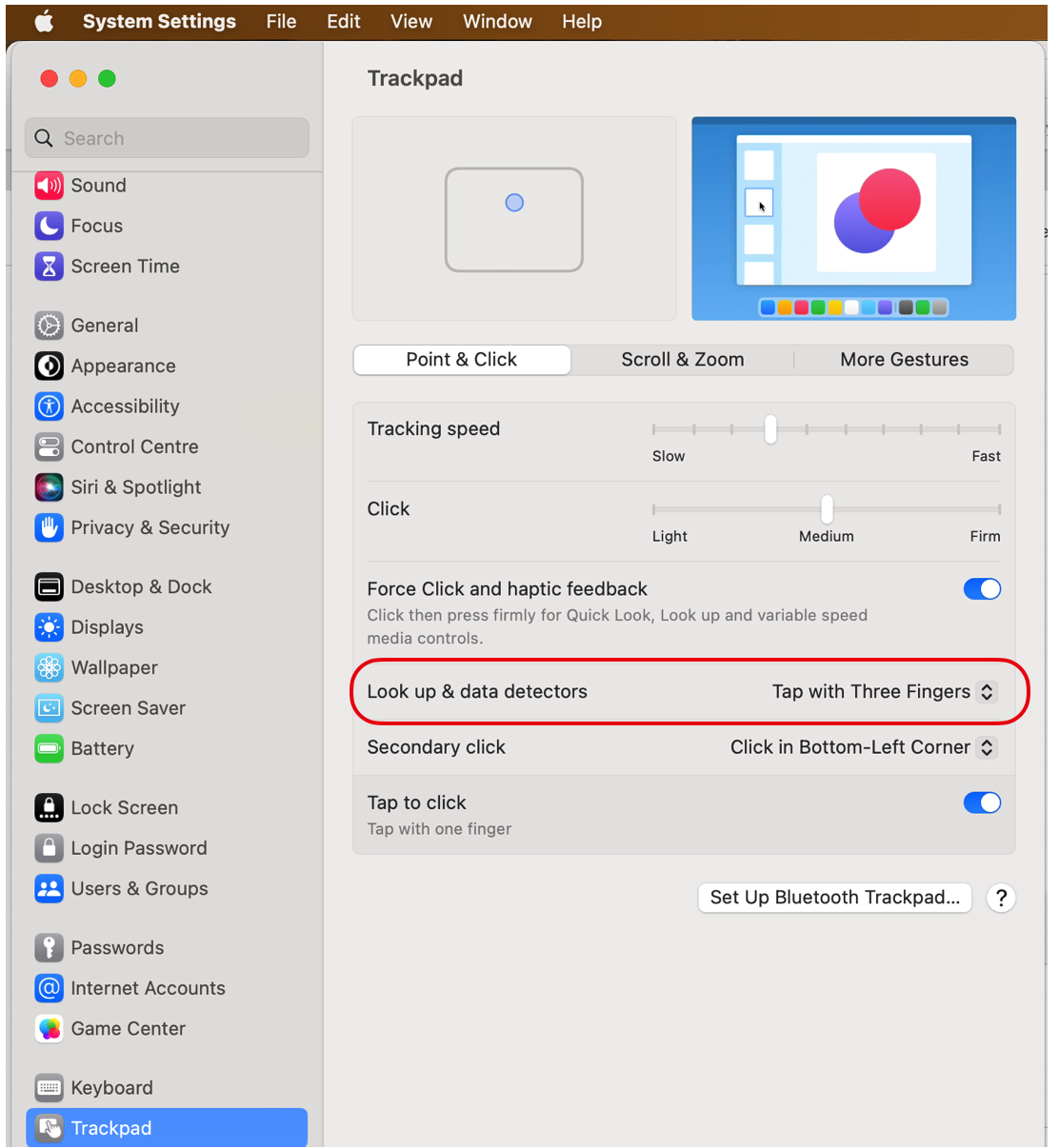The width and height of the screenshot is (1059, 1148).
Task: Click the Screen Saver icon
Action: 49,708
